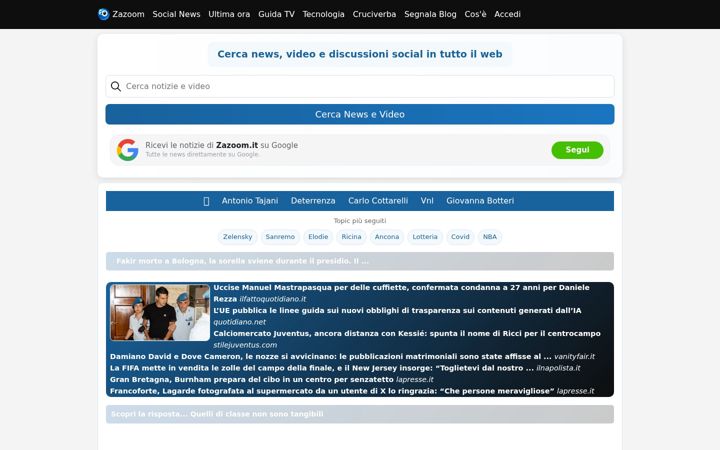Select the Lotteria topic tag

pos(425,237)
